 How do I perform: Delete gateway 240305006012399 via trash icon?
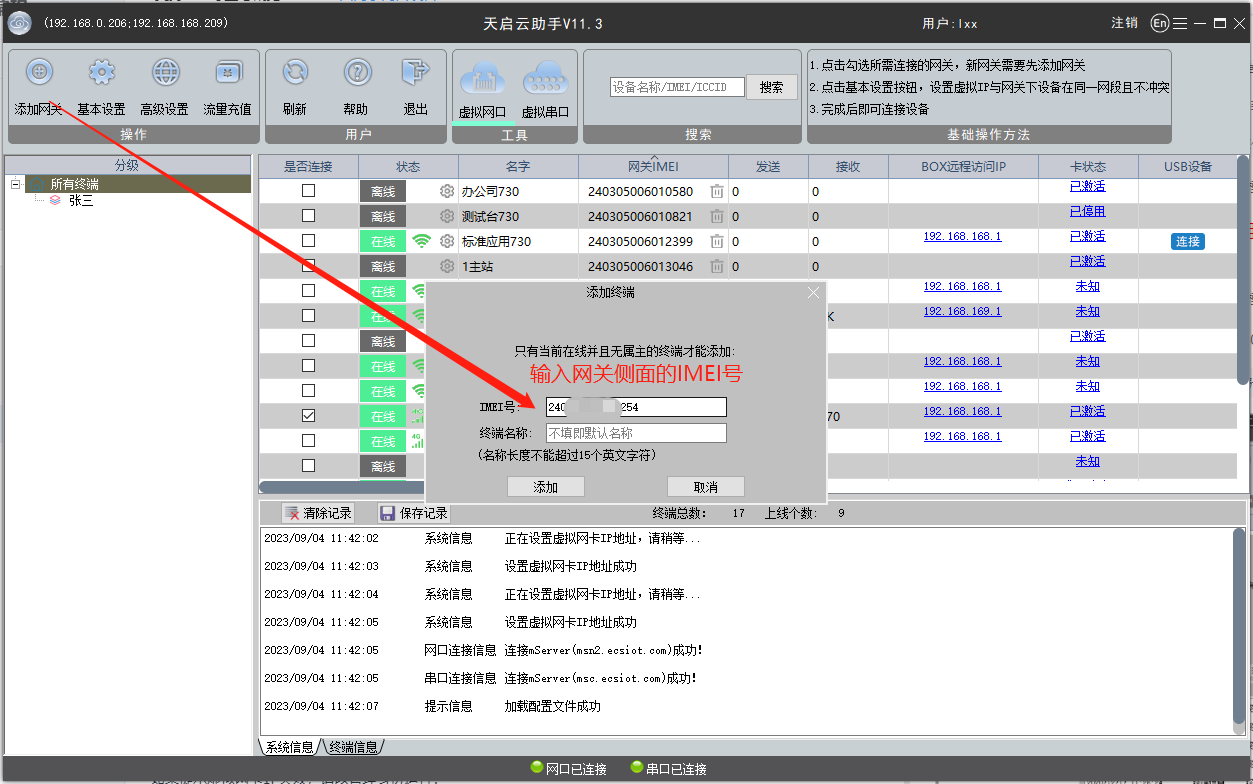[717, 241]
